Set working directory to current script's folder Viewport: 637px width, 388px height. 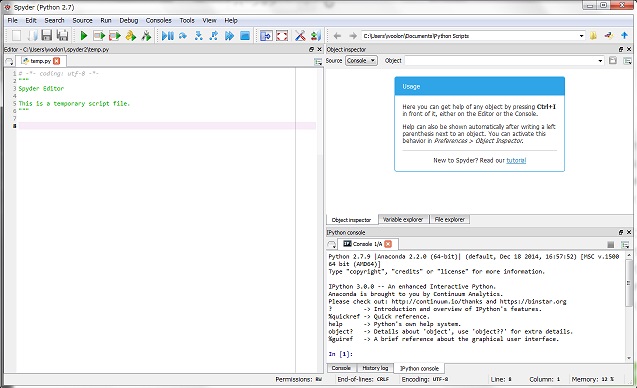click(x=609, y=36)
